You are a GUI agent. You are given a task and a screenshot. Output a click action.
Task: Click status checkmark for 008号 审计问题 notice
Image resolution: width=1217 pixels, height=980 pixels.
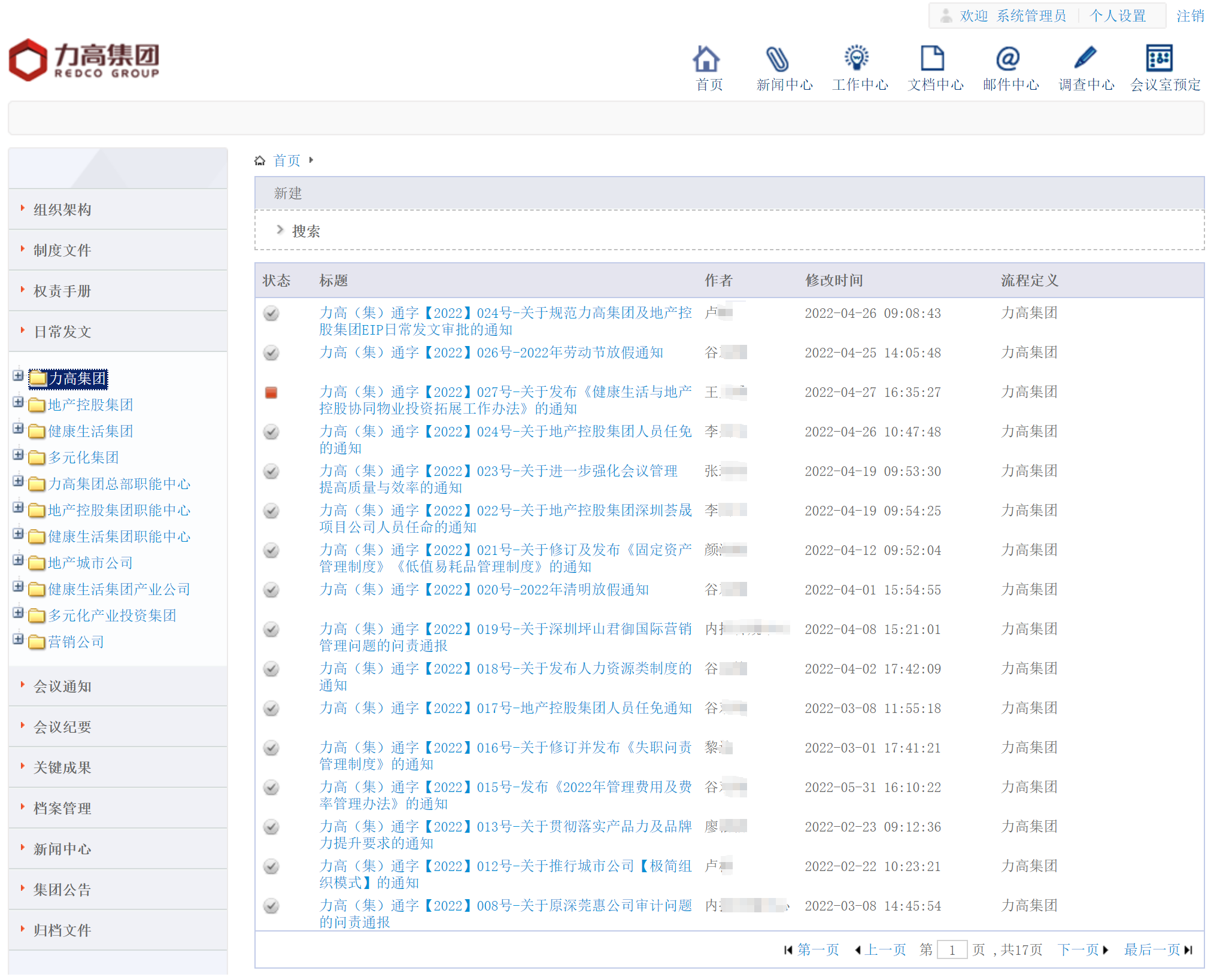tap(271, 906)
